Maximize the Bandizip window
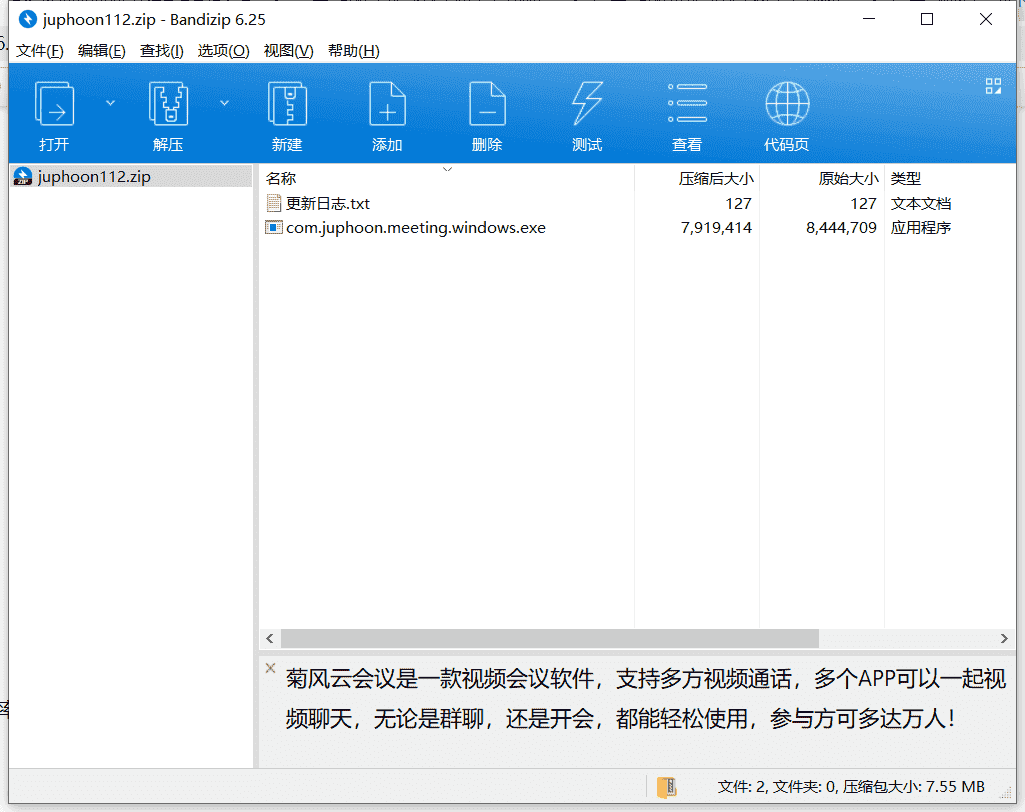The width and height of the screenshot is (1025, 812). 927,20
